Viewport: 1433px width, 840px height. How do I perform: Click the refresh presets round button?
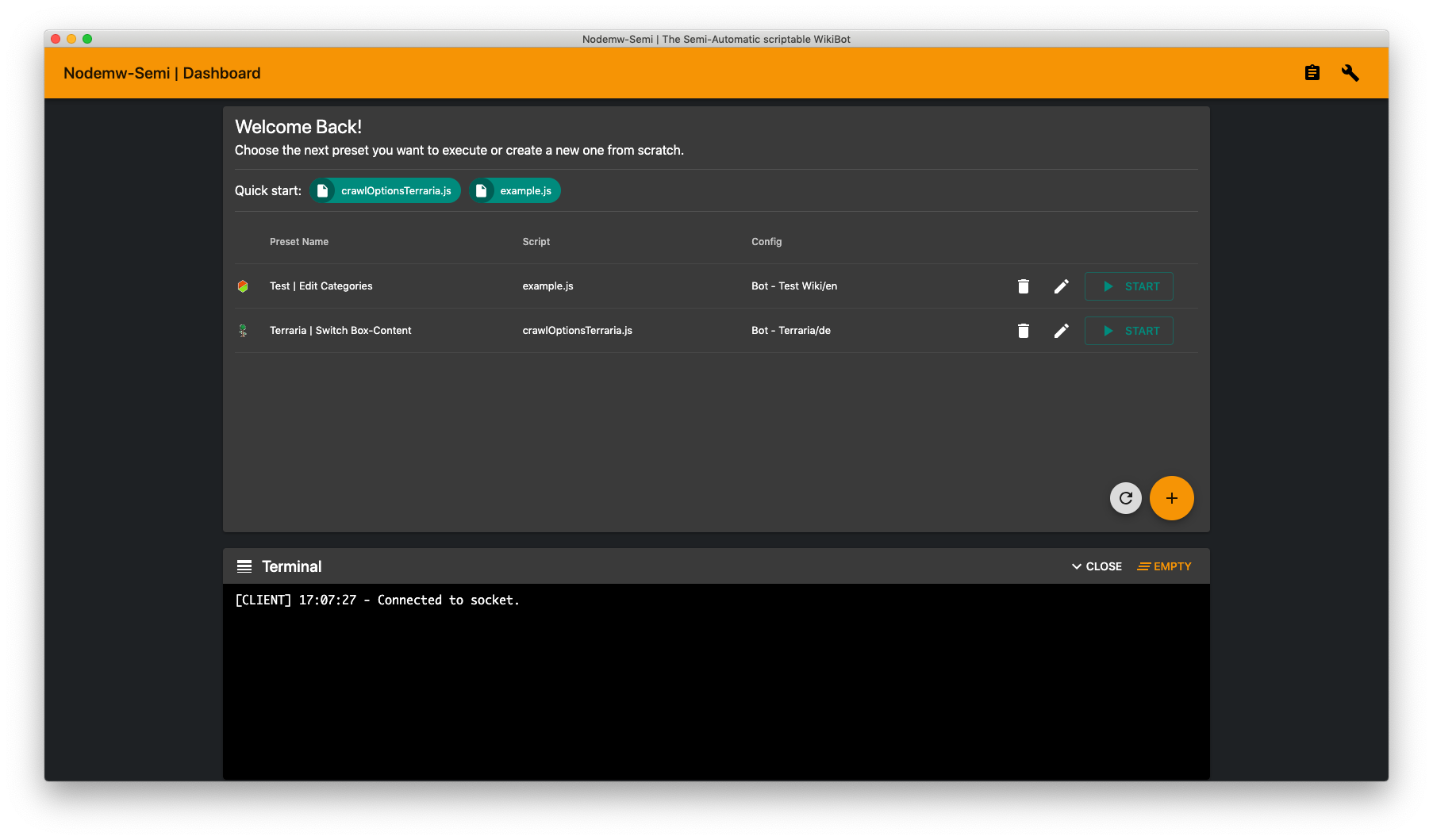point(1125,498)
